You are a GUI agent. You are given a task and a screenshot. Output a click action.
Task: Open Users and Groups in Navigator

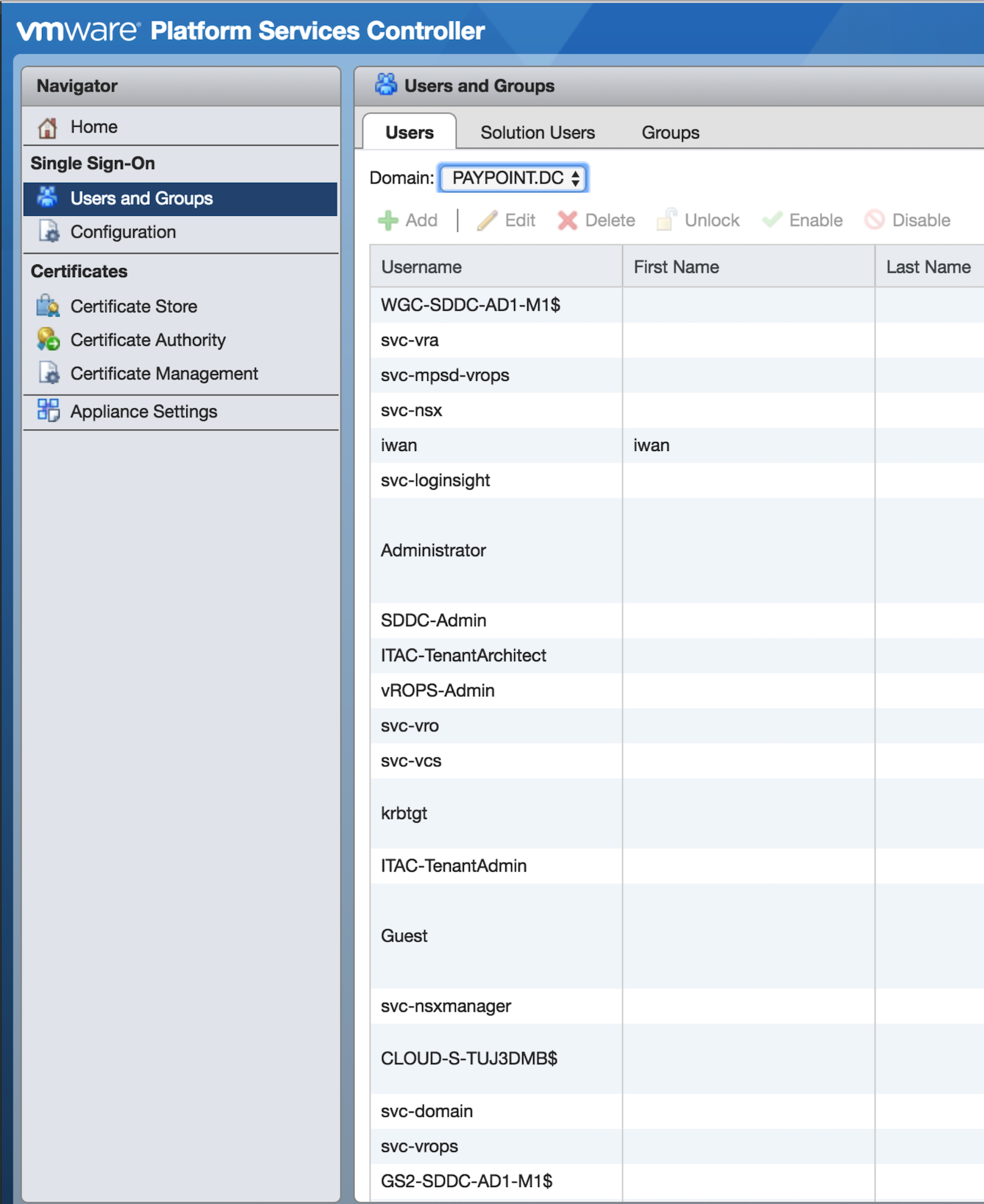pyautogui.click(x=141, y=198)
